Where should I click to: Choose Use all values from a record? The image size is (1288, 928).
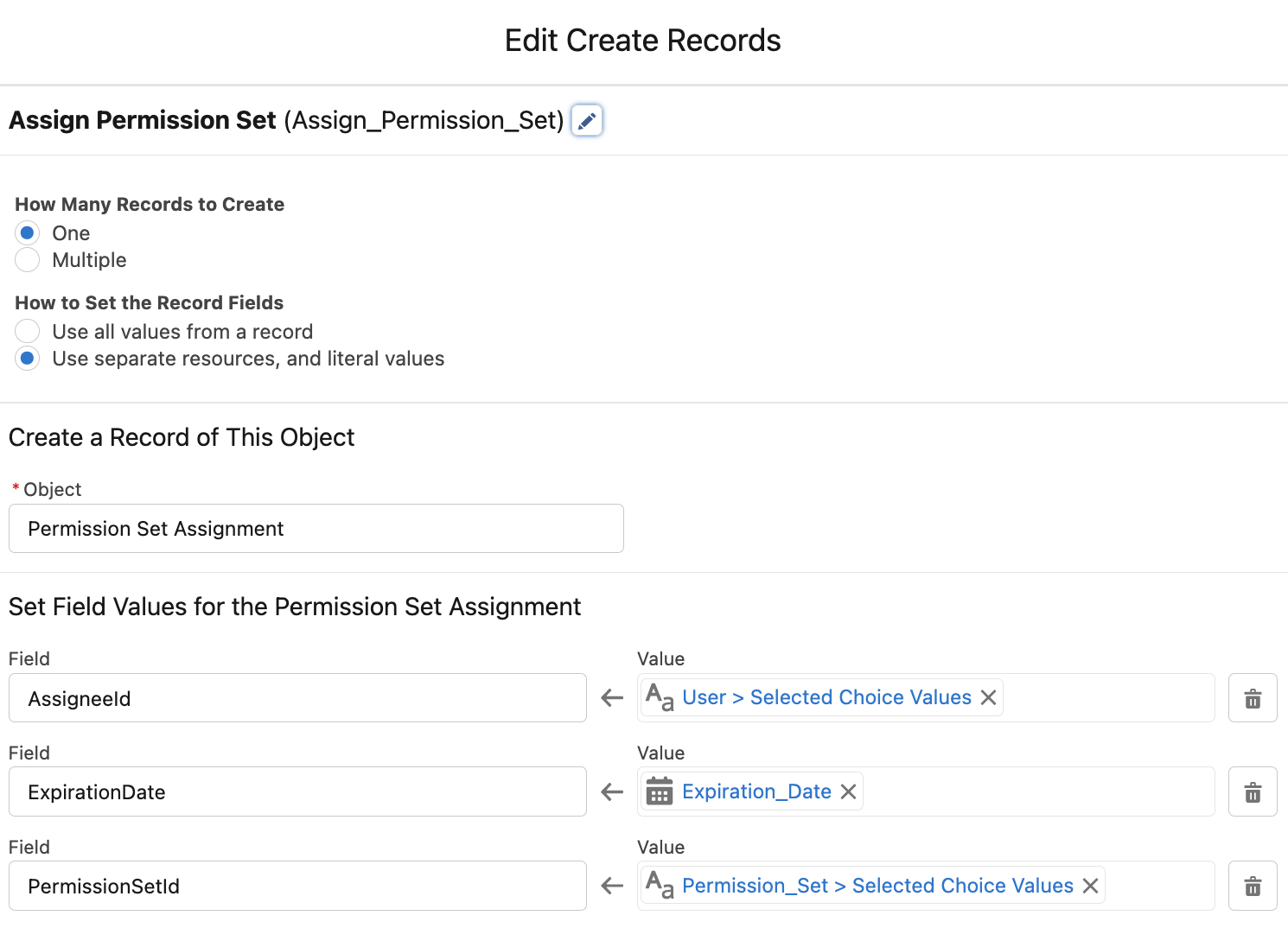27,331
